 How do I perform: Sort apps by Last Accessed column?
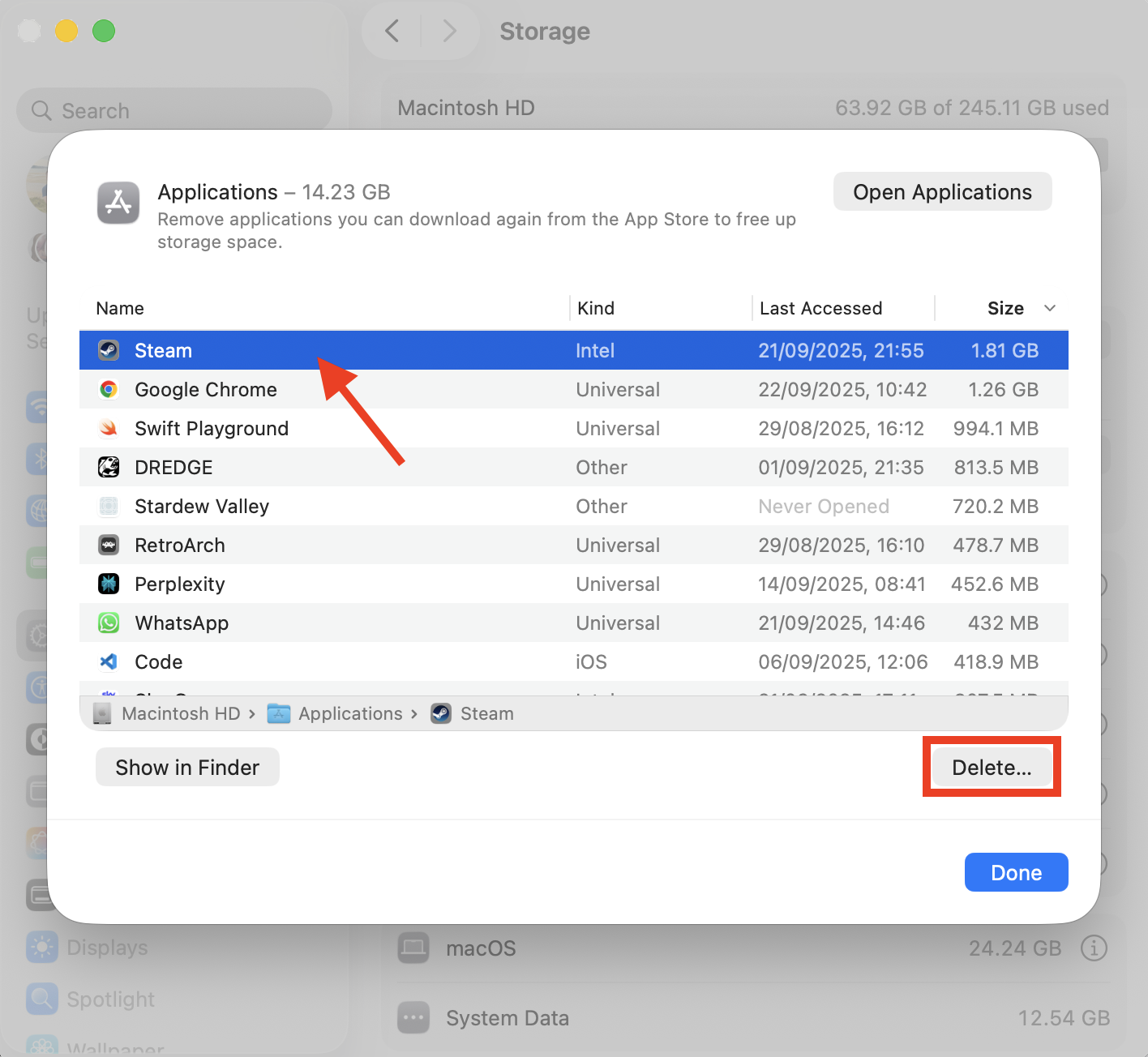pos(820,308)
